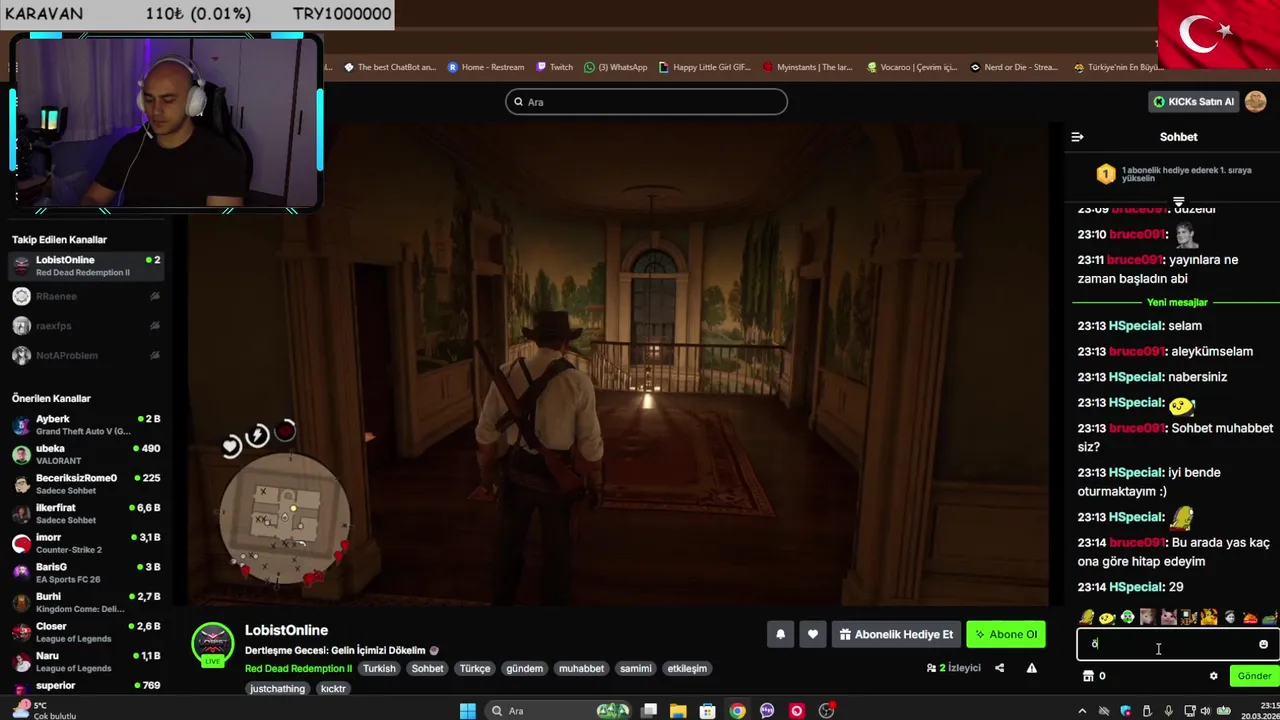Open RRaenee offline channel in sidebar
Image resolution: width=1280 pixels, height=720 pixels.
click(x=88, y=296)
